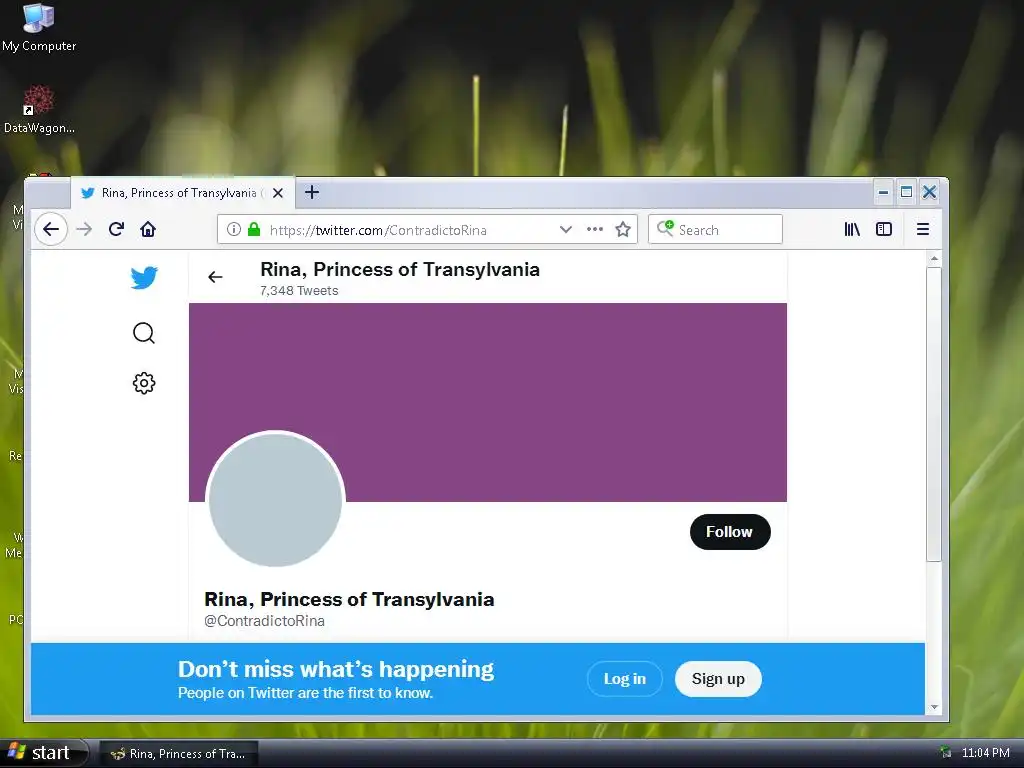Viewport: 1024px width, 768px height.
Task: Click system tray network icon
Action: pos(945,752)
